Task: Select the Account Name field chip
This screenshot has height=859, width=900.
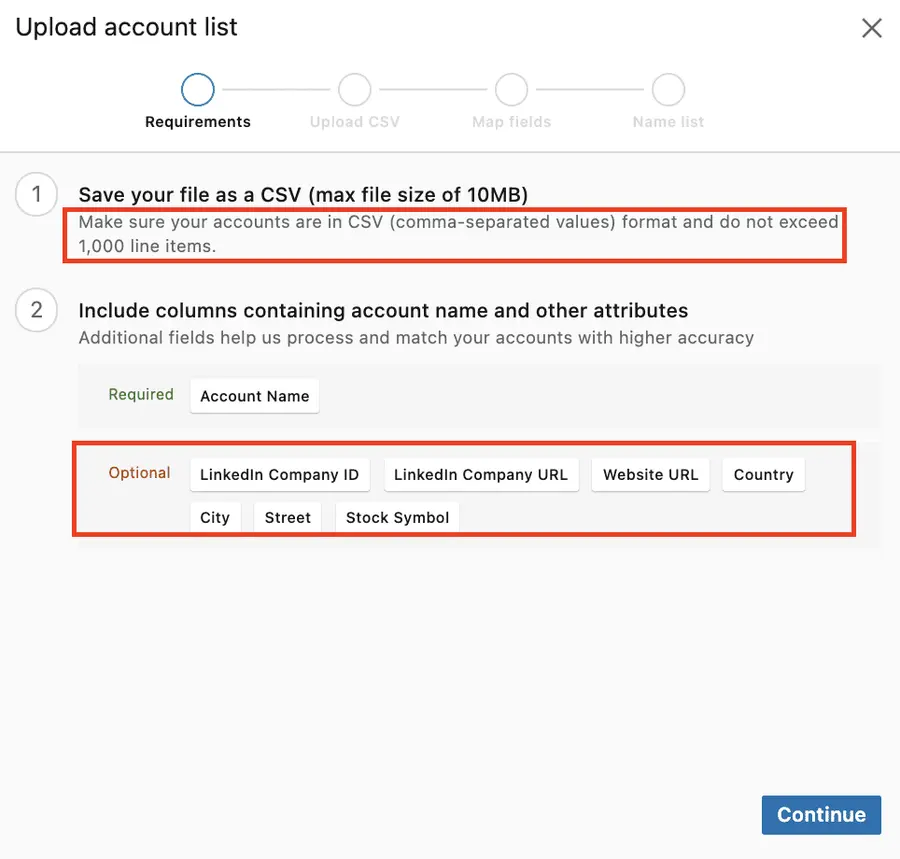Action: (x=254, y=396)
